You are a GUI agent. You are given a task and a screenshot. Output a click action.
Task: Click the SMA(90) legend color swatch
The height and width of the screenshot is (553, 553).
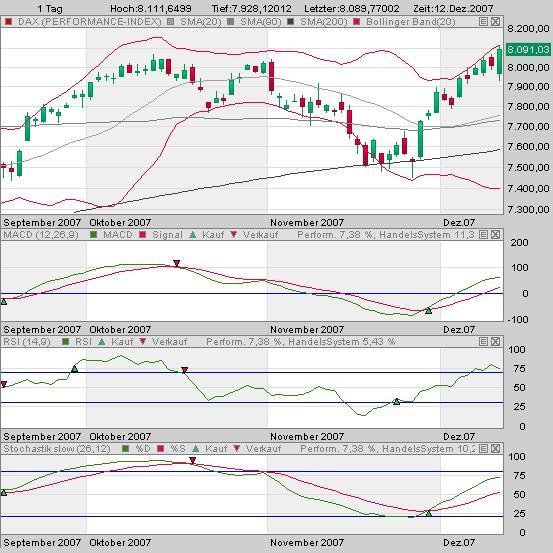coord(231,22)
